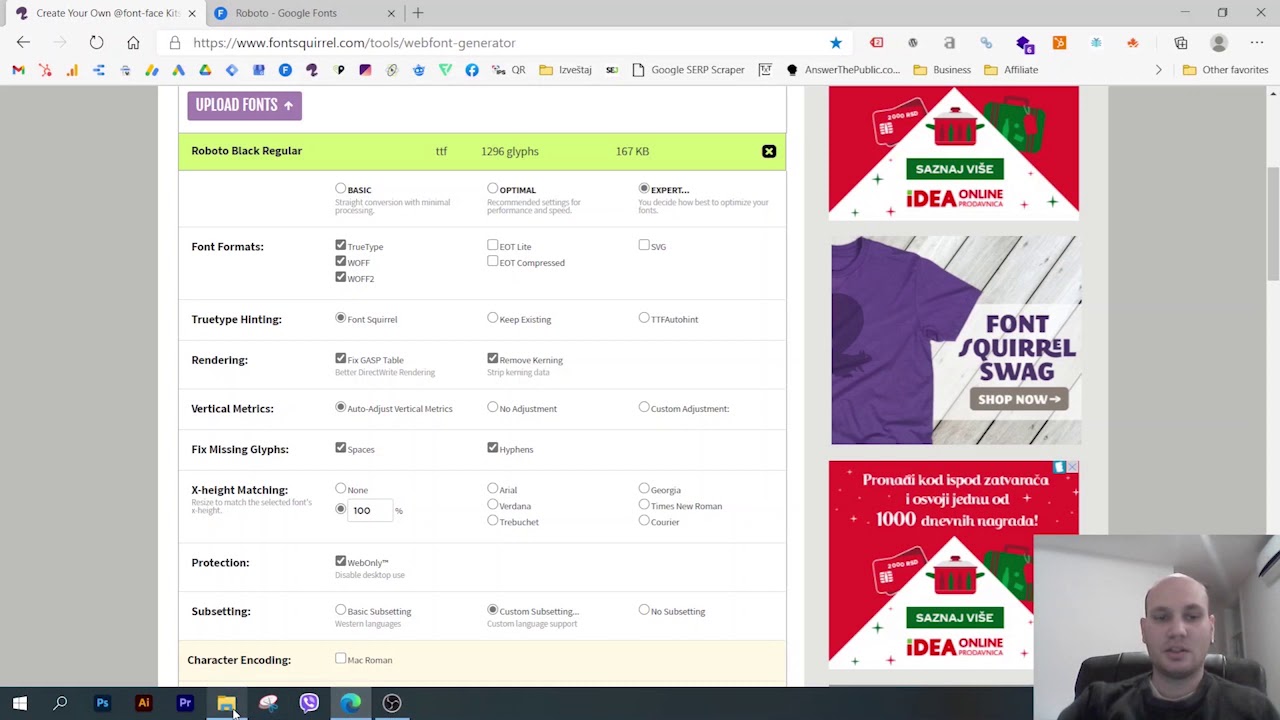1280x720 pixels.
Task: Open a new browser tab
Action: coord(418,13)
